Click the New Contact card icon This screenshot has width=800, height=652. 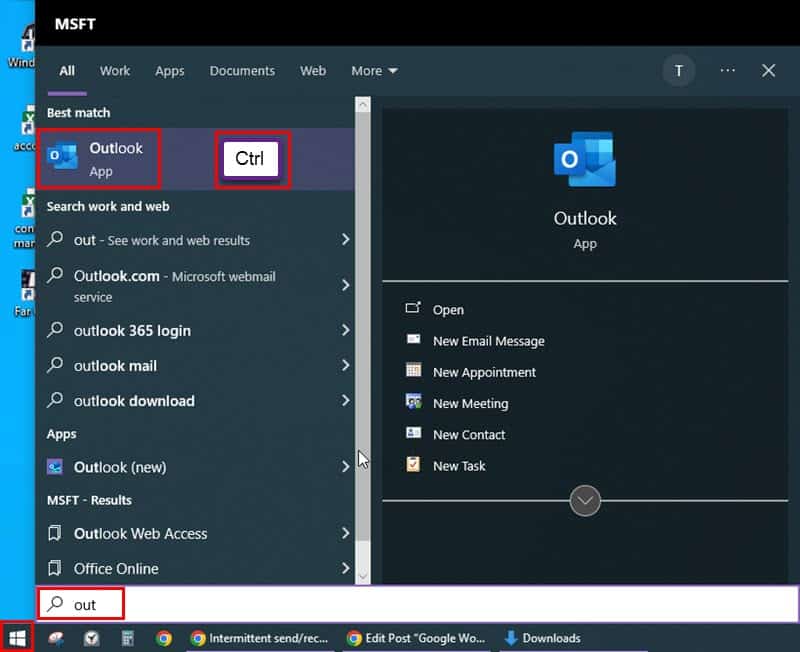click(x=413, y=433)
